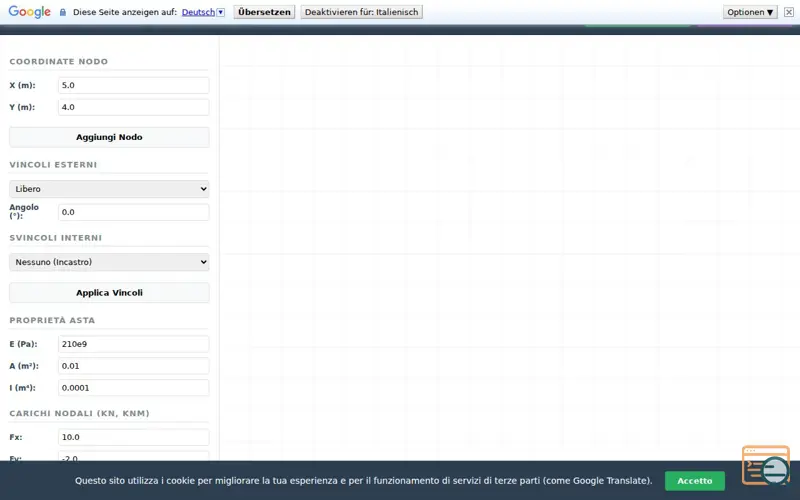Click the Aggiungi Nodo button
The height and width of the screenshot is (500, 800).
pos(109,137)
